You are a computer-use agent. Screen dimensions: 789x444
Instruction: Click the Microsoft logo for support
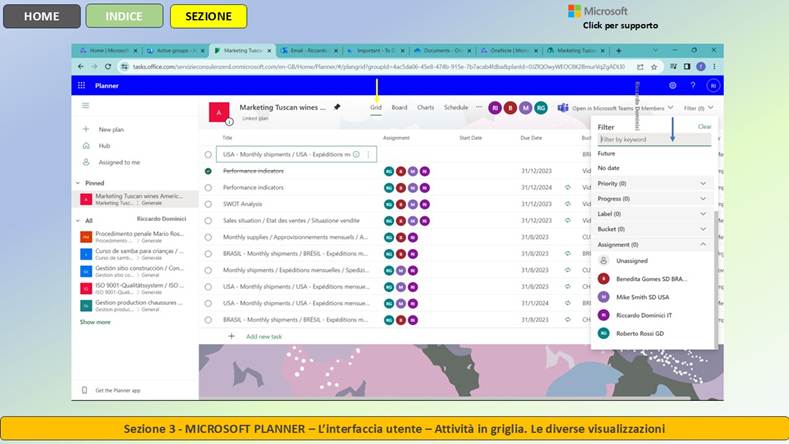click(x=597, y=11)
